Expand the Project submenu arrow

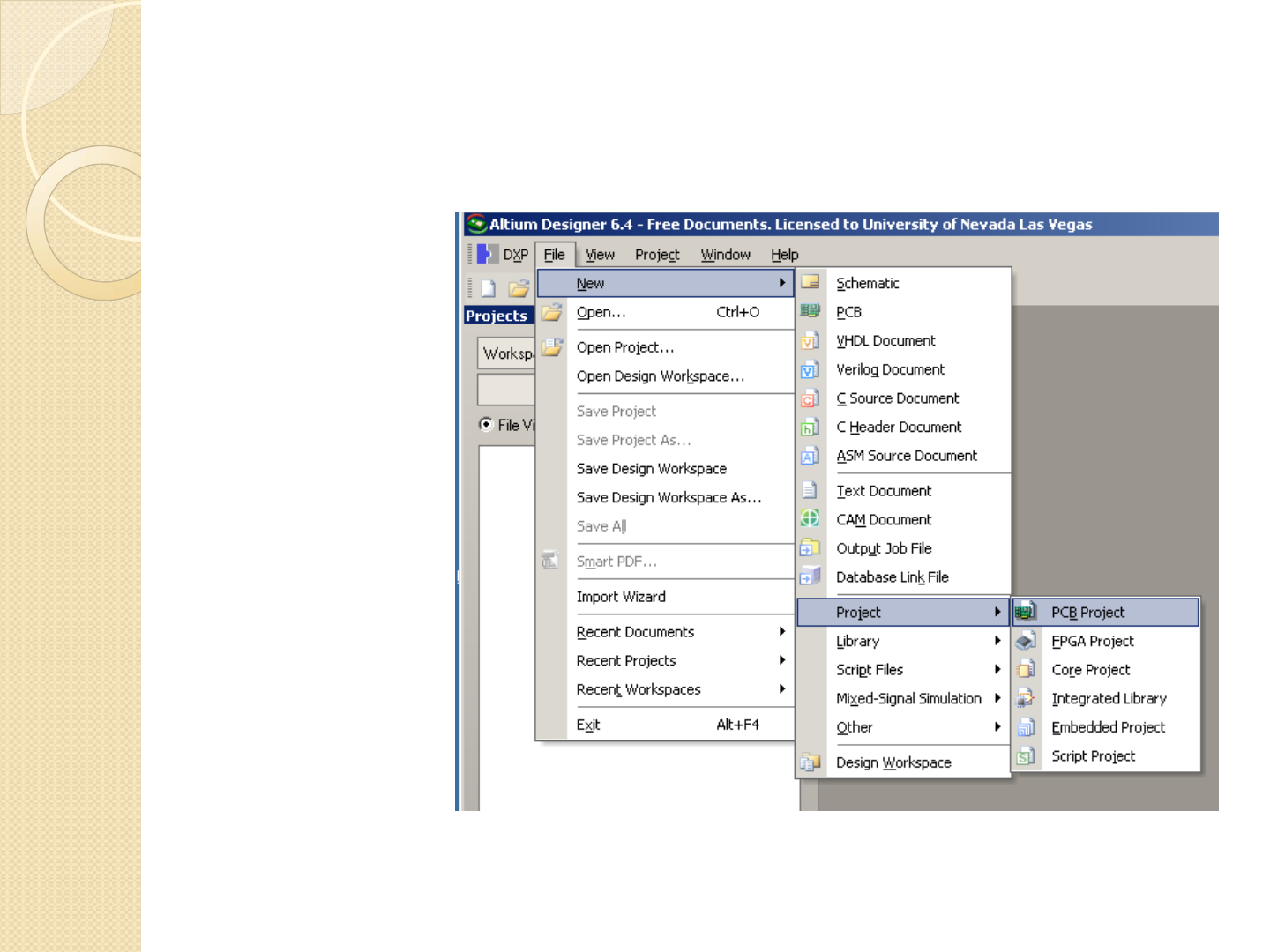(x=997, y=612)
